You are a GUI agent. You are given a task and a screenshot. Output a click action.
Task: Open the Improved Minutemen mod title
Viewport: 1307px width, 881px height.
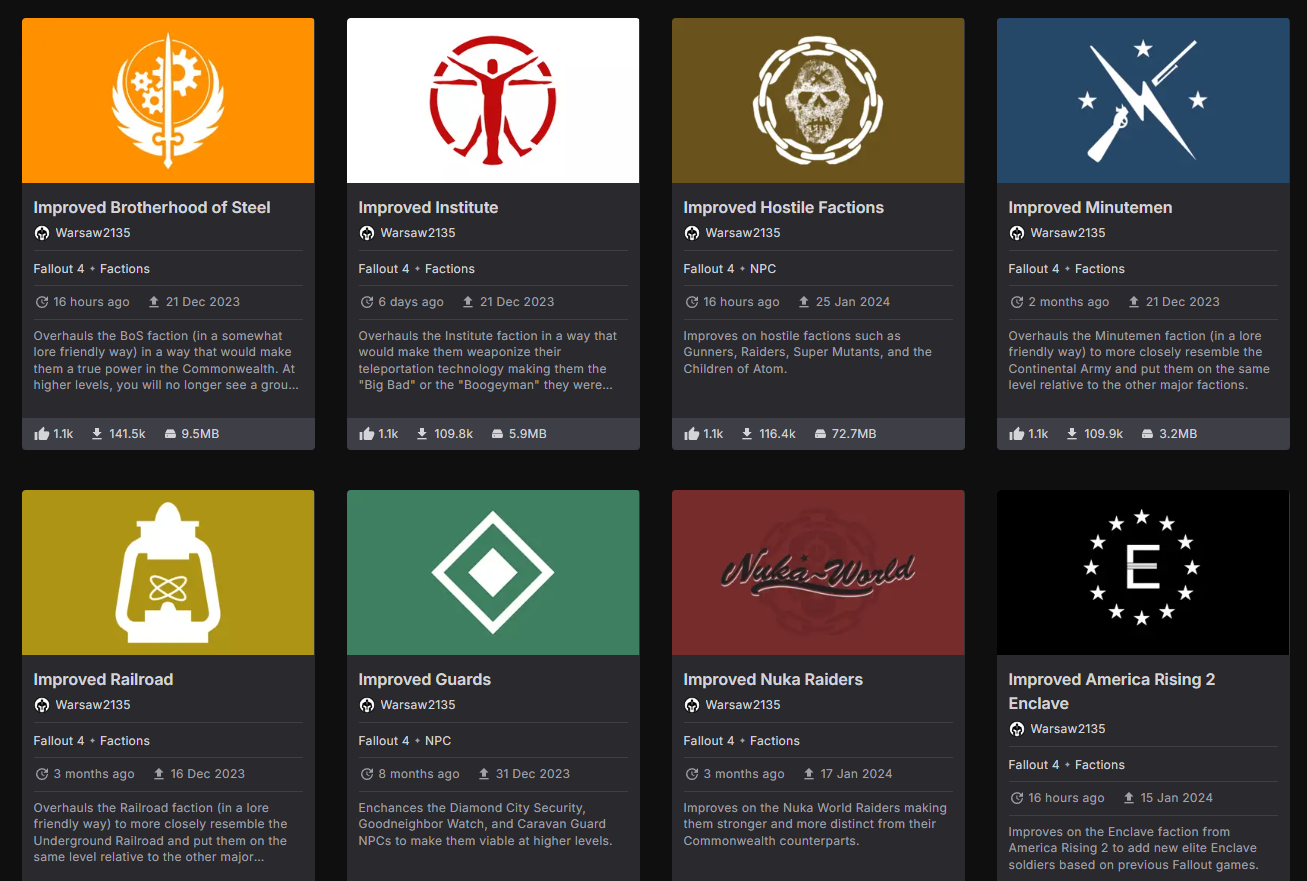1090,208
